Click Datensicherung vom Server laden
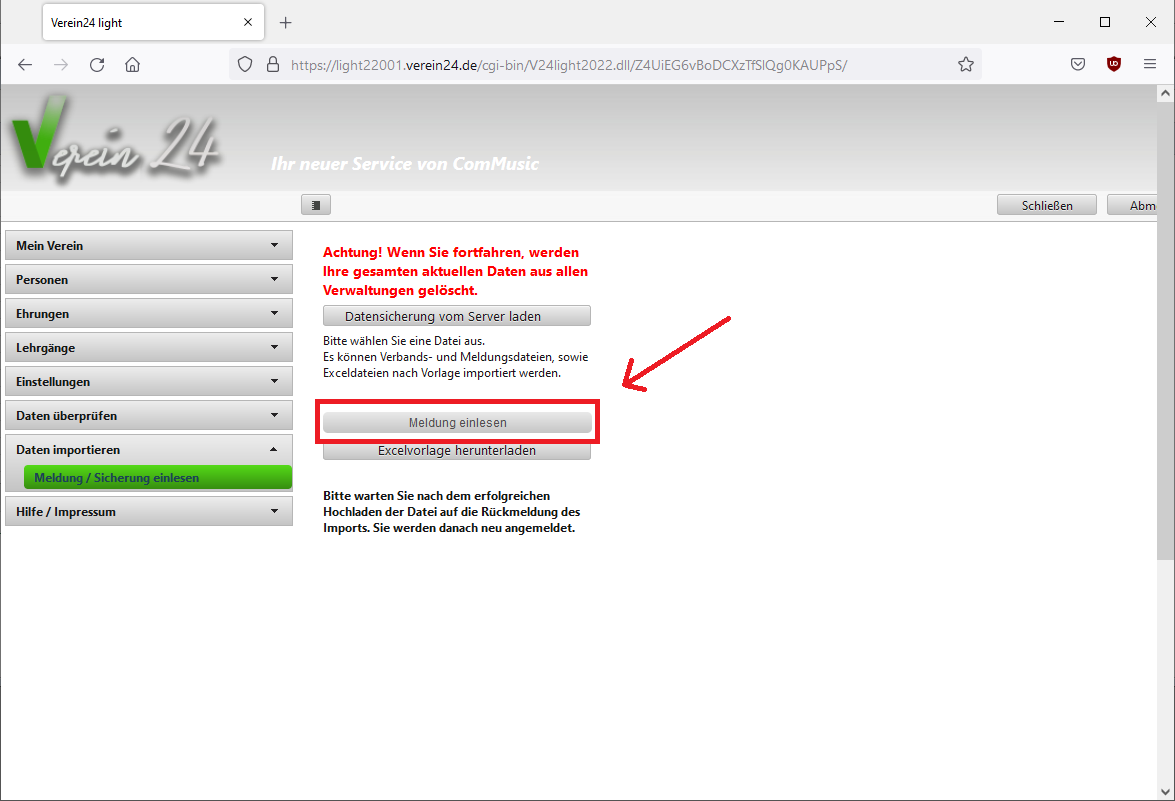 tap(457, 316)
